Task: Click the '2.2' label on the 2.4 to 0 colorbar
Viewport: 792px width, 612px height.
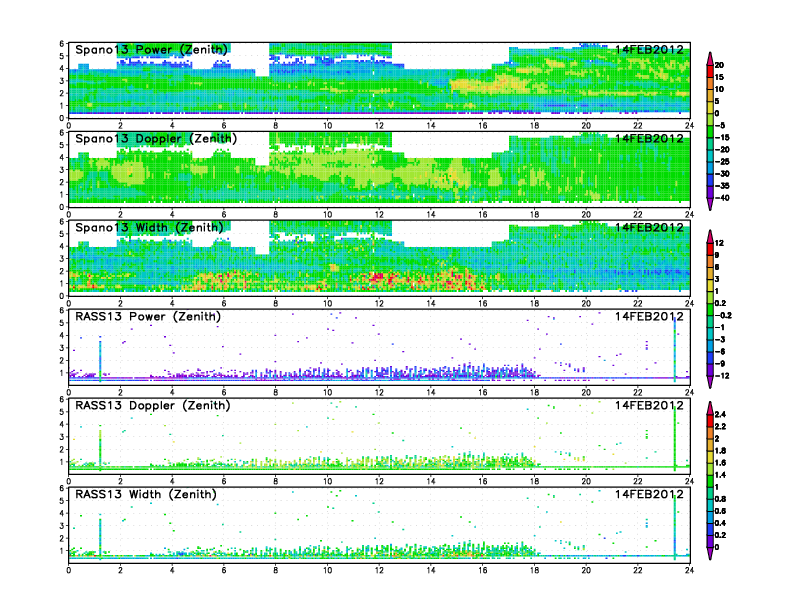Action: click(x=721, y=427)
